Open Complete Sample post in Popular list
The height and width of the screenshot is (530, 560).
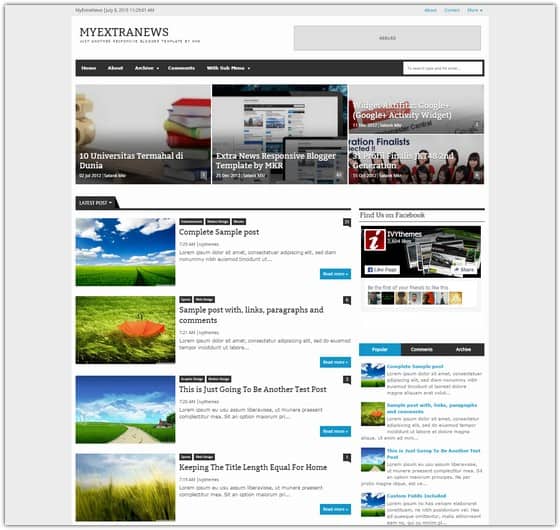pos(415,366)
